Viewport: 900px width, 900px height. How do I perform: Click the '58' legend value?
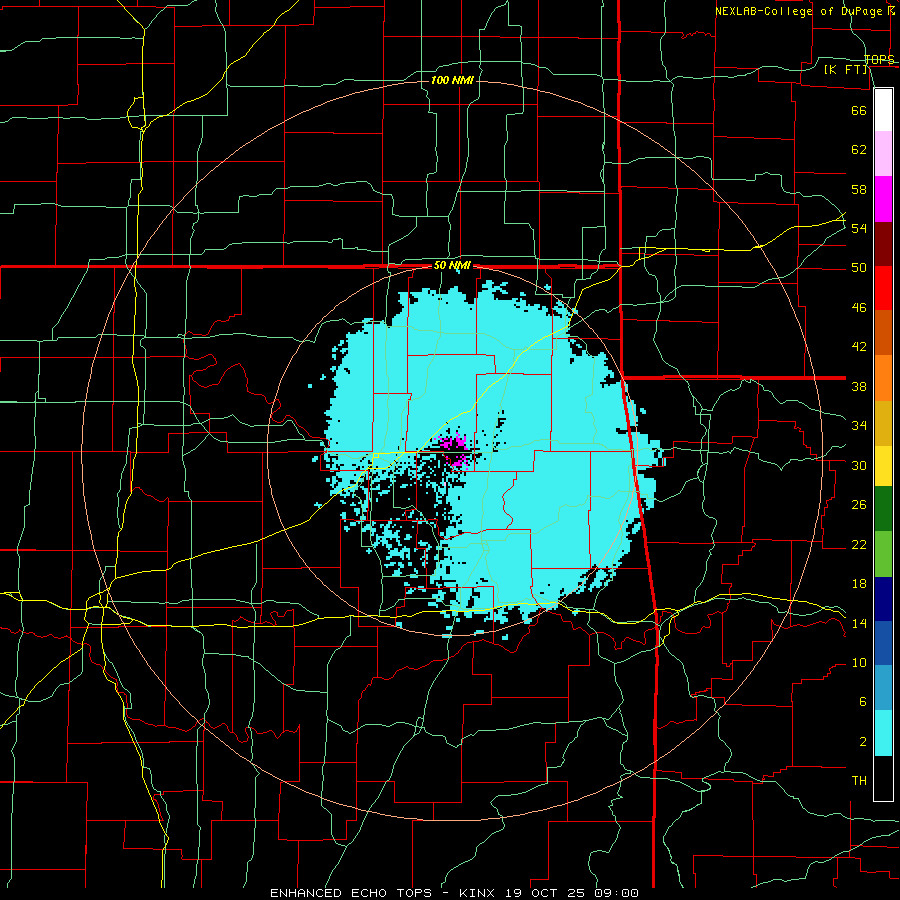tap(859, 189)
